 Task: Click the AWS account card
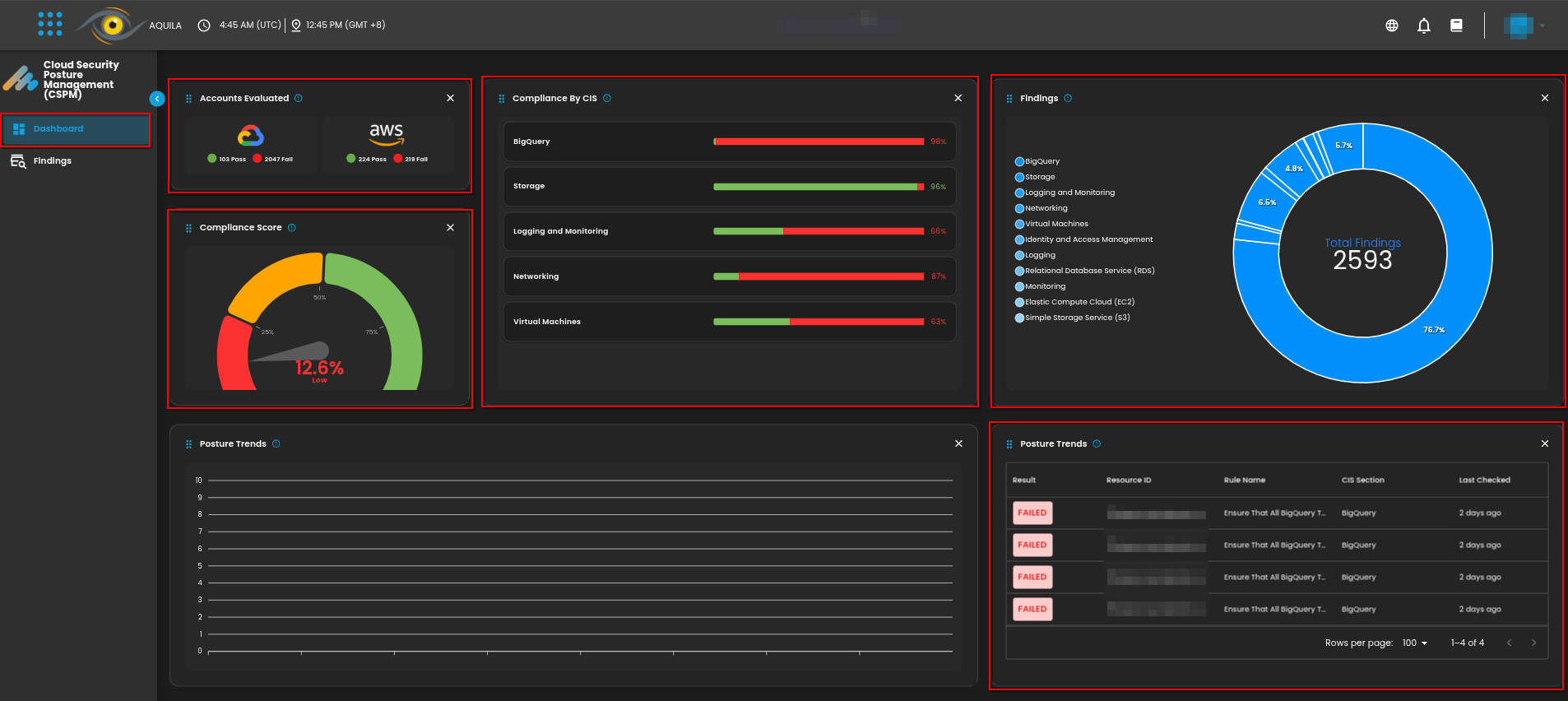[387, 145]
